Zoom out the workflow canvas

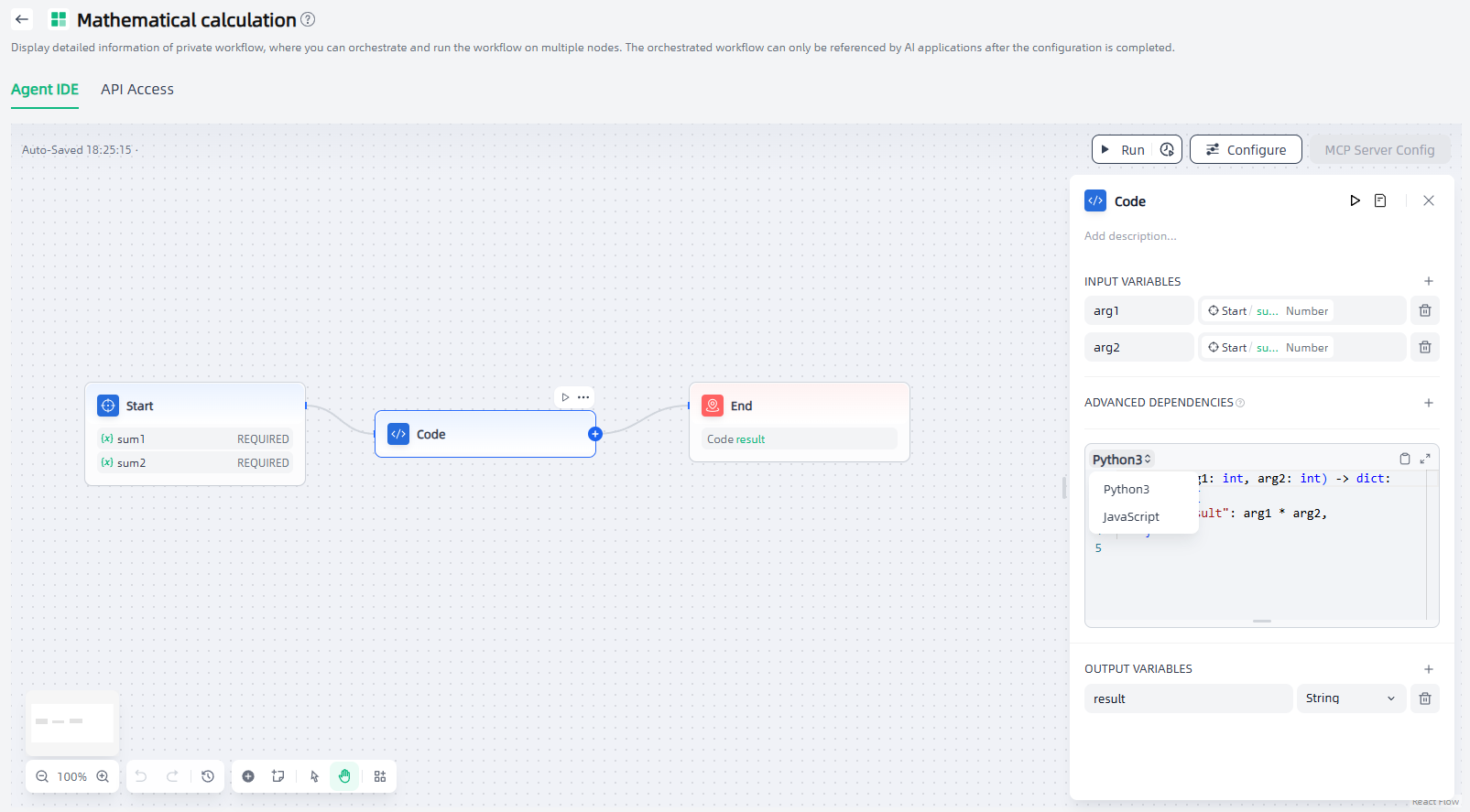click(42, 776)
